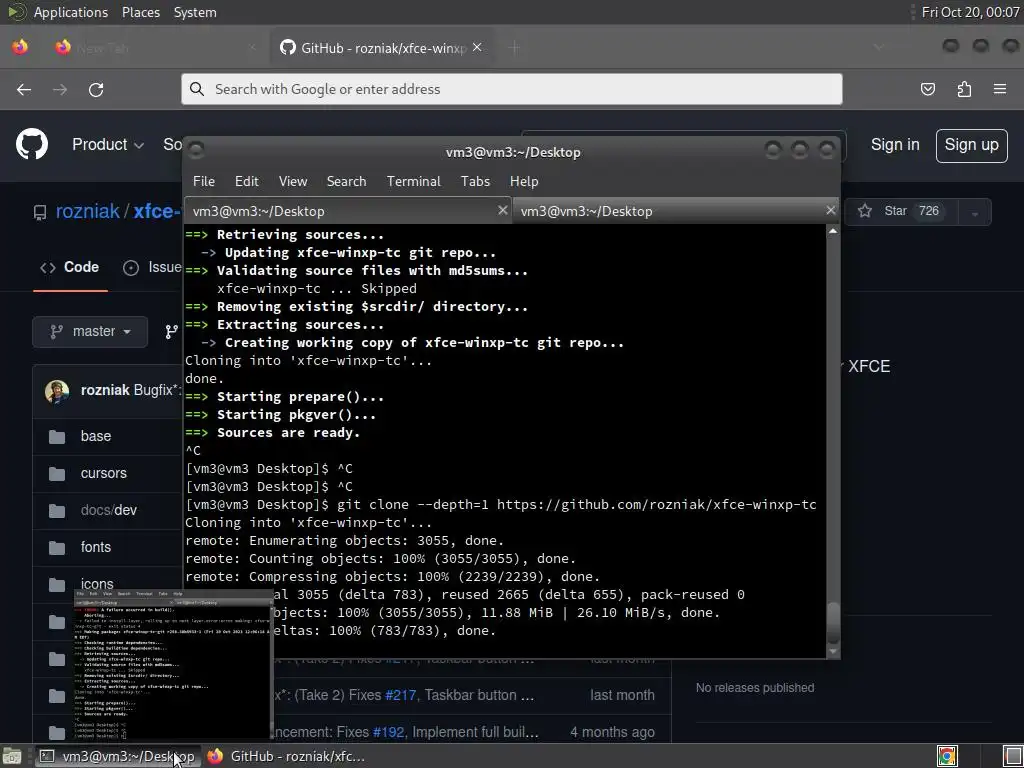Open the #217 issue link
Image resolution: width=1024 pixels, height=768 pixels.
click(400, 695)
